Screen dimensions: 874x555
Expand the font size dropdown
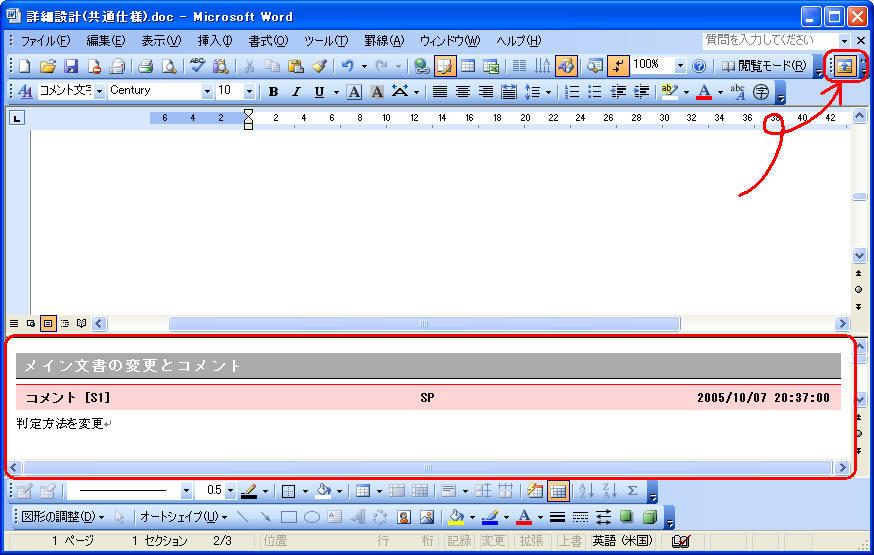coord(250,92)
